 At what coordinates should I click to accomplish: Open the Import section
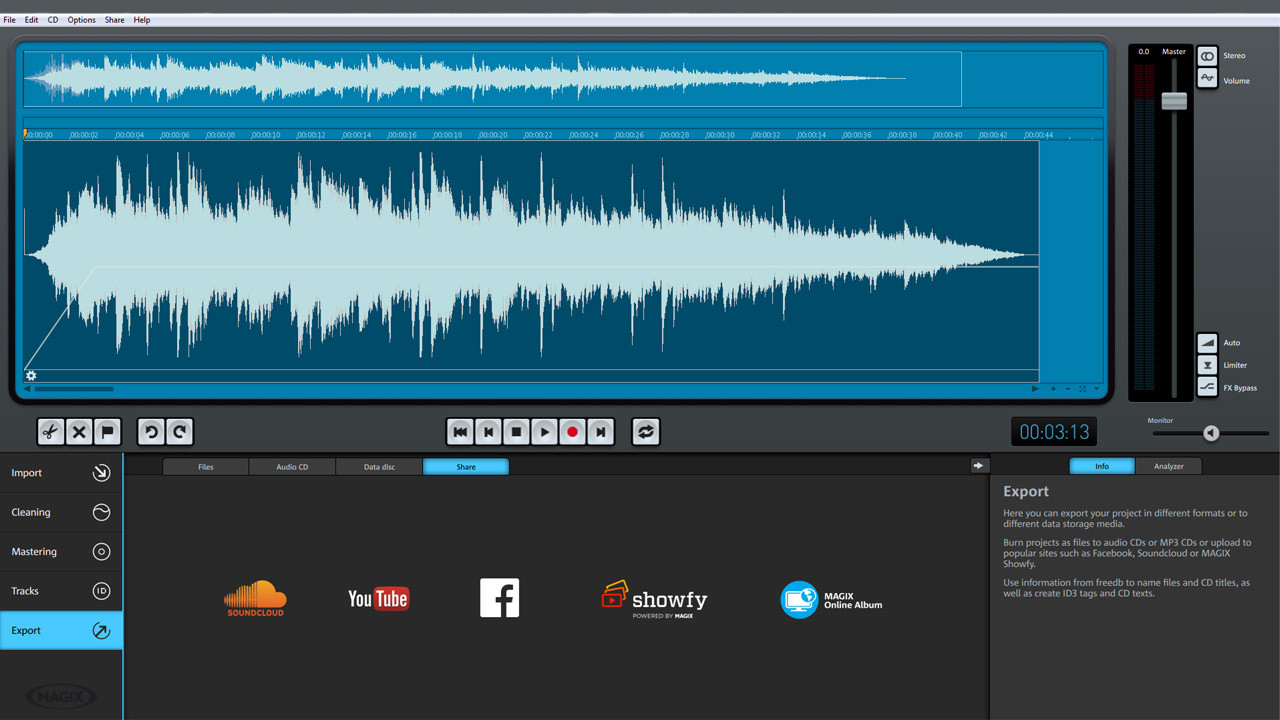tap(61, 473)
